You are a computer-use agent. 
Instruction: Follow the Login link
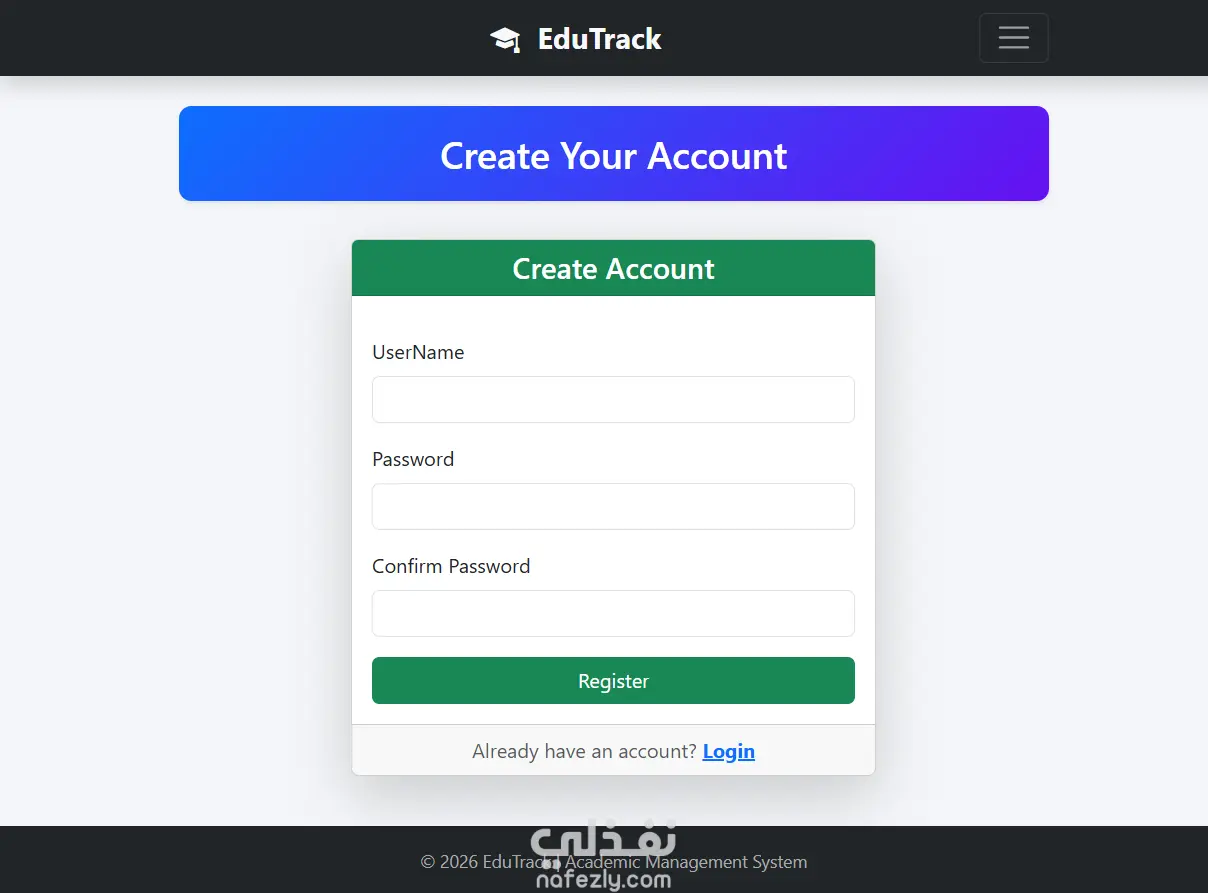coord(729,751)
